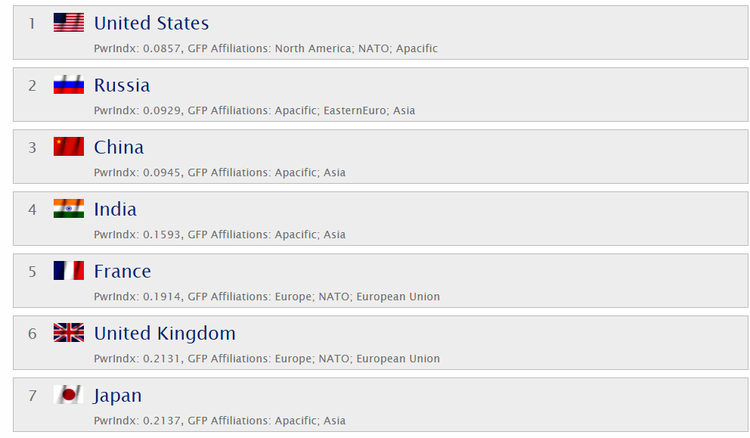Screen dimensions: 750x438
Task: Click rank number 4 in the list
Action: tap(32, 209)
